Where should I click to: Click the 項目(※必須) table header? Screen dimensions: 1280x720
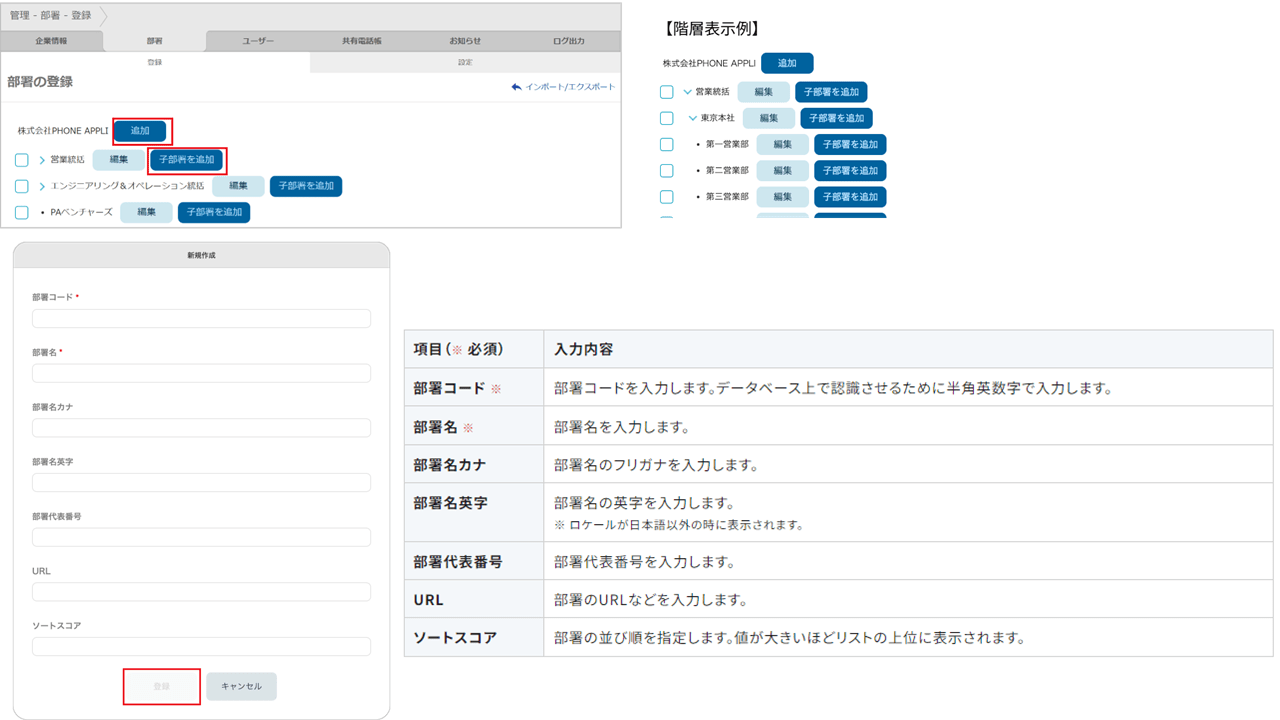(x=474, y=350)
